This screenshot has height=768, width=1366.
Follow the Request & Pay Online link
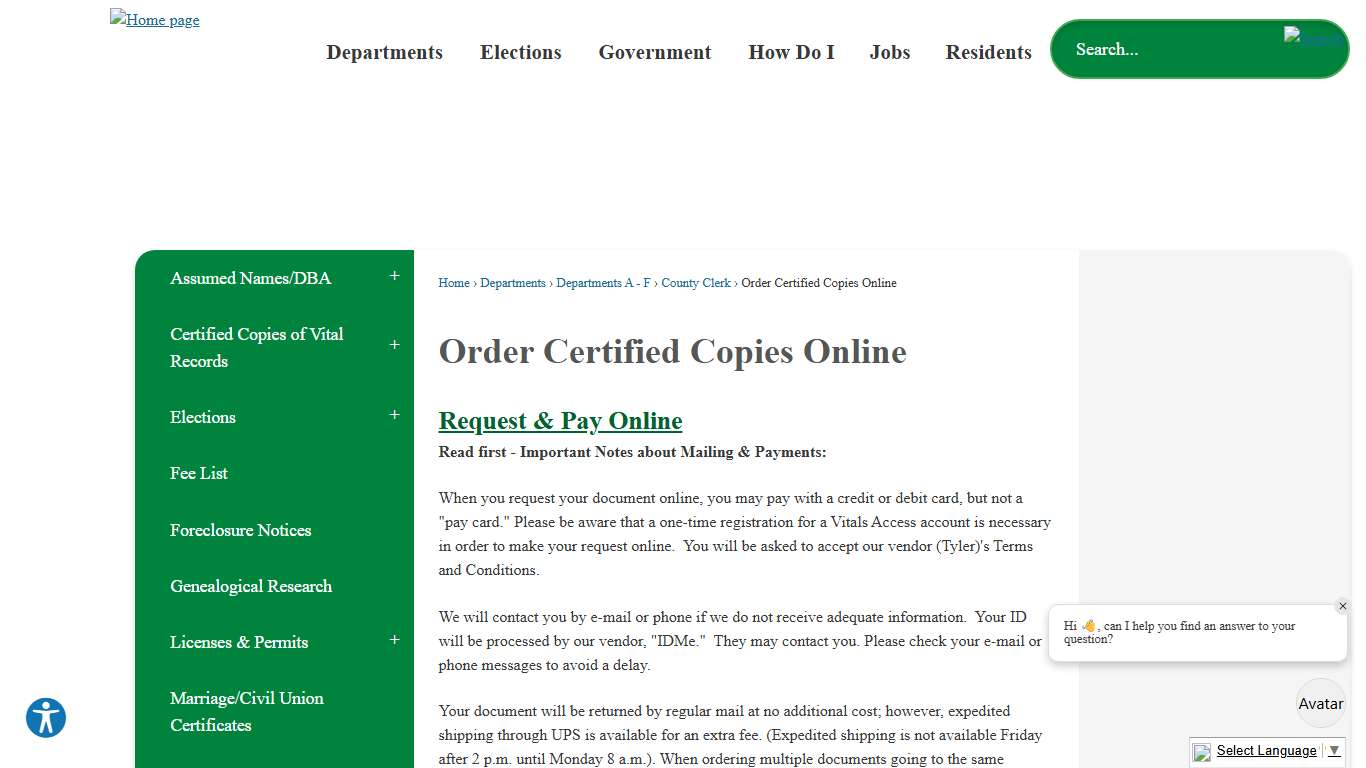point(559,420)
